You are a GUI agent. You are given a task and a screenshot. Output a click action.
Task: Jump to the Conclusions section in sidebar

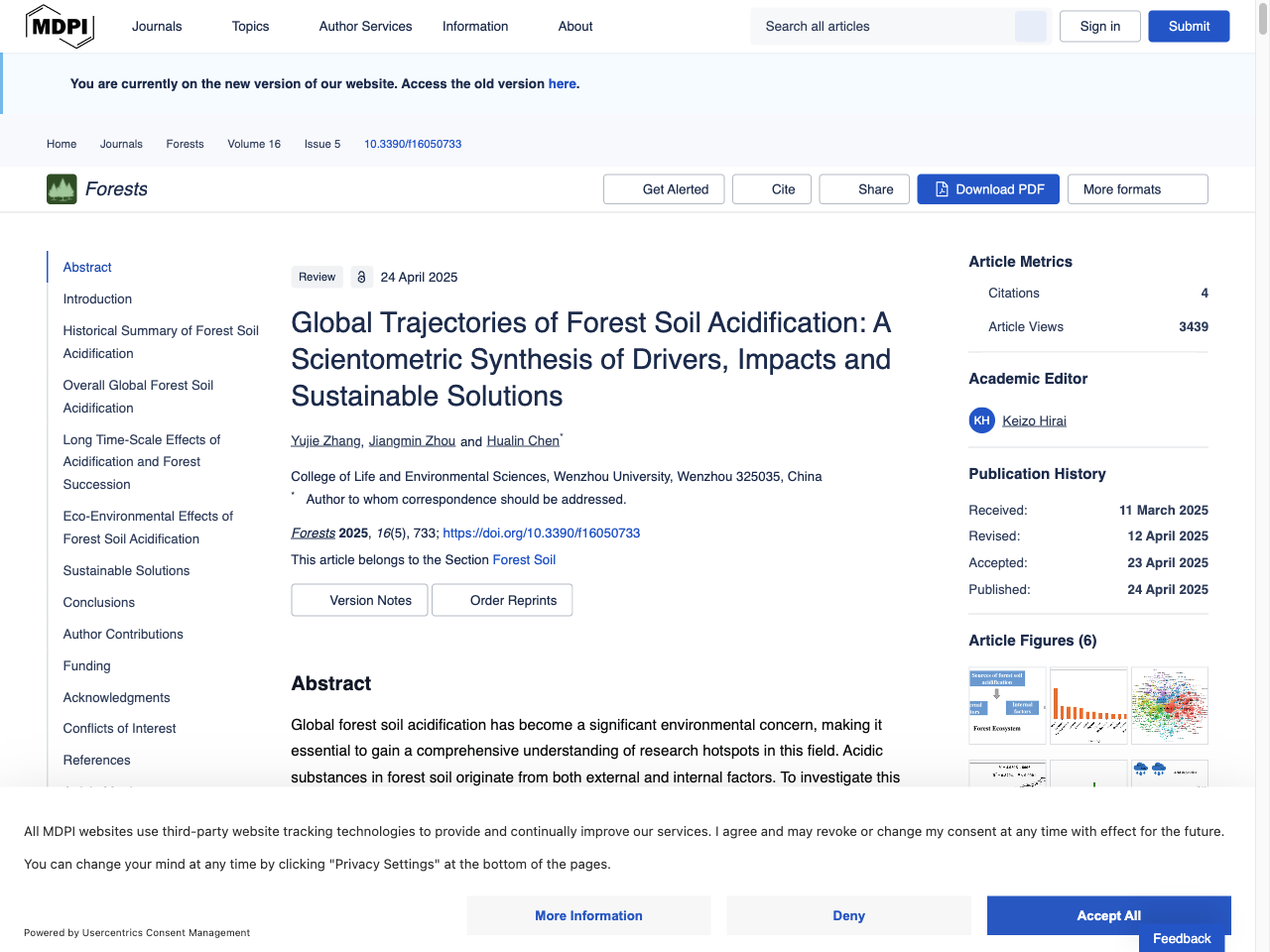98,602
